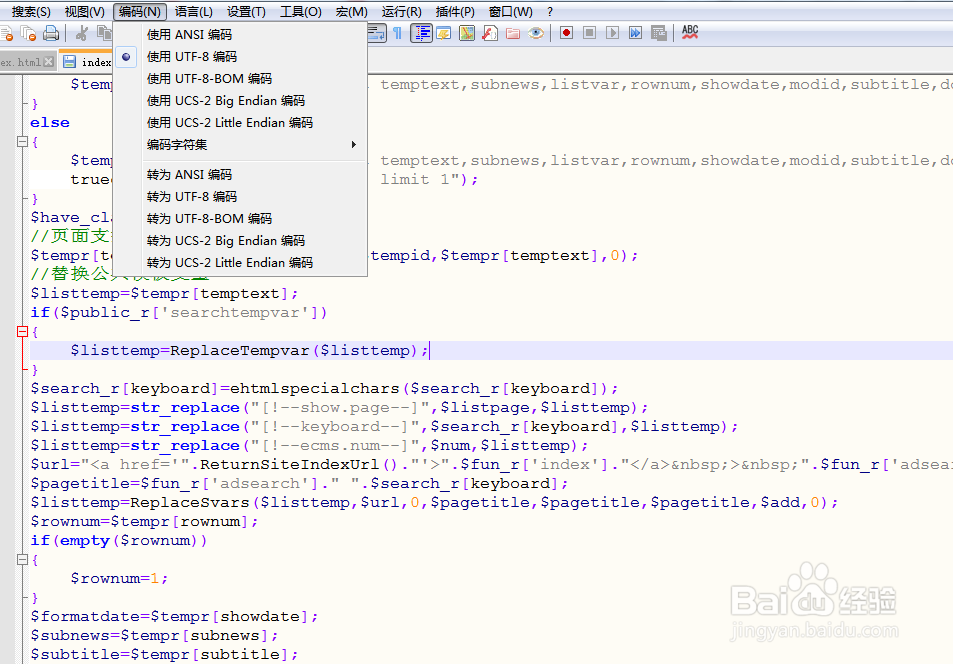
Task: Click Save Recorded Macro icon
Action: 659,33
